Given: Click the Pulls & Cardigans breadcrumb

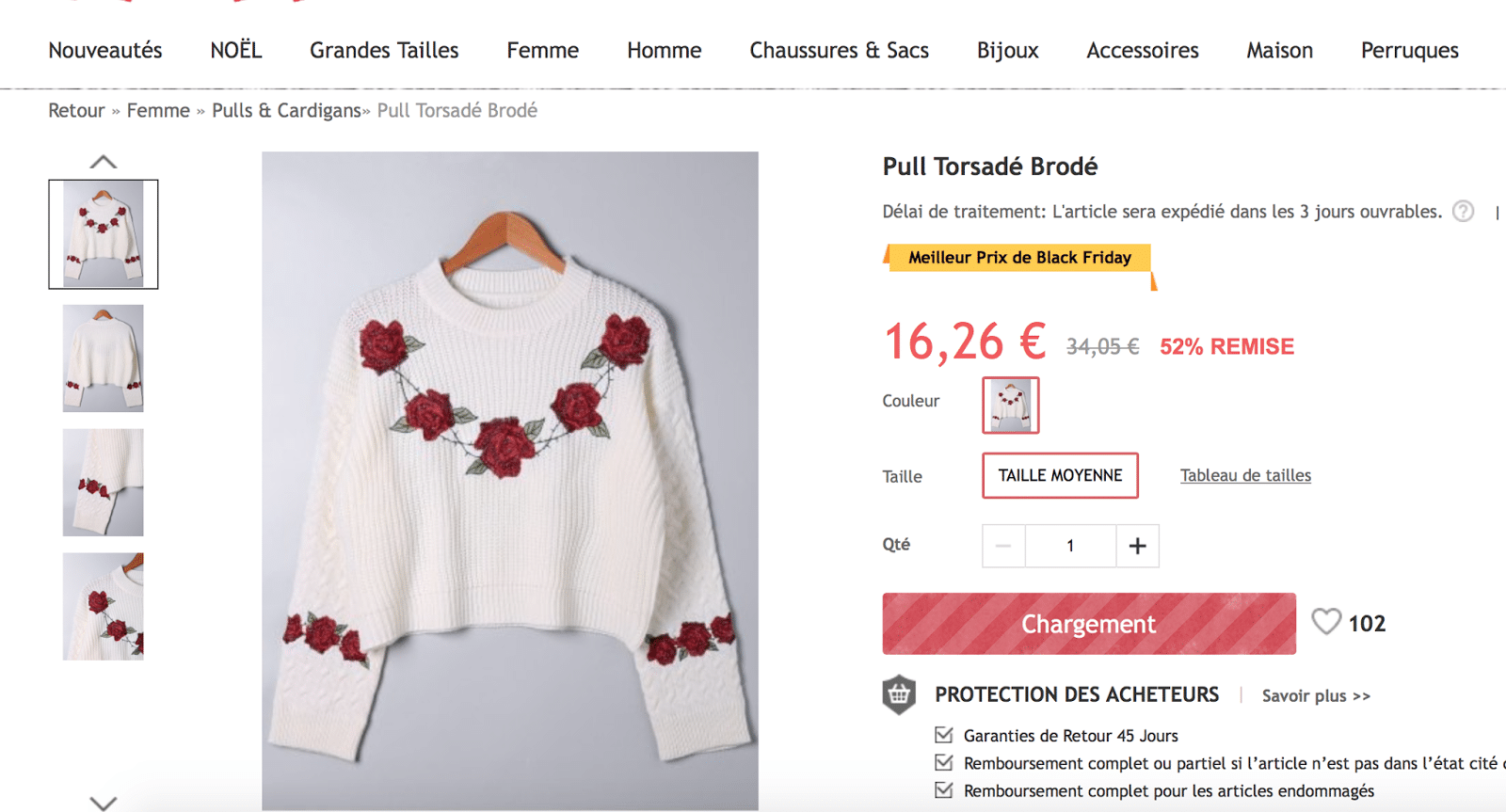Looking at the screenshot, I should (286, 111).
